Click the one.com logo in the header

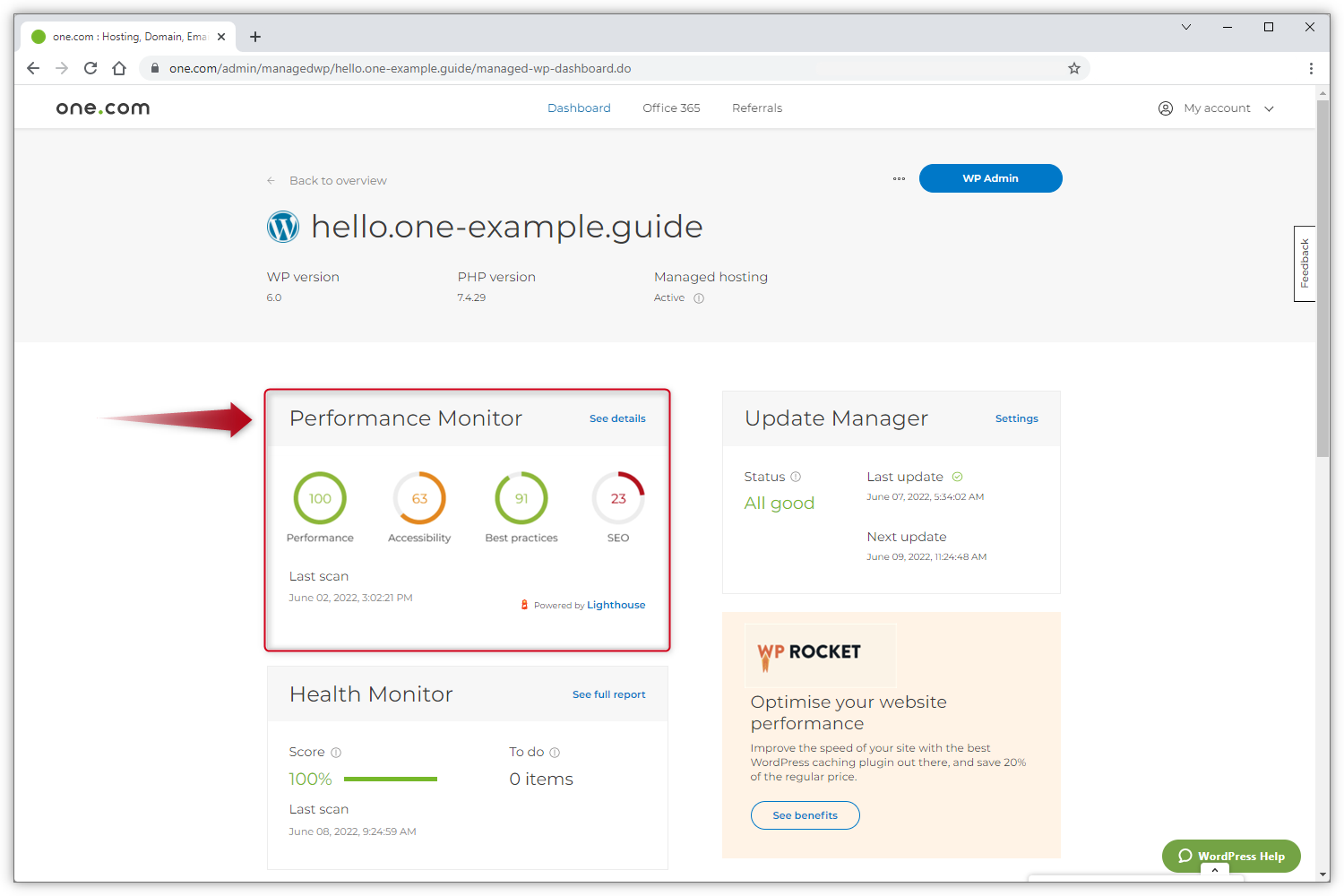(102, 107)
